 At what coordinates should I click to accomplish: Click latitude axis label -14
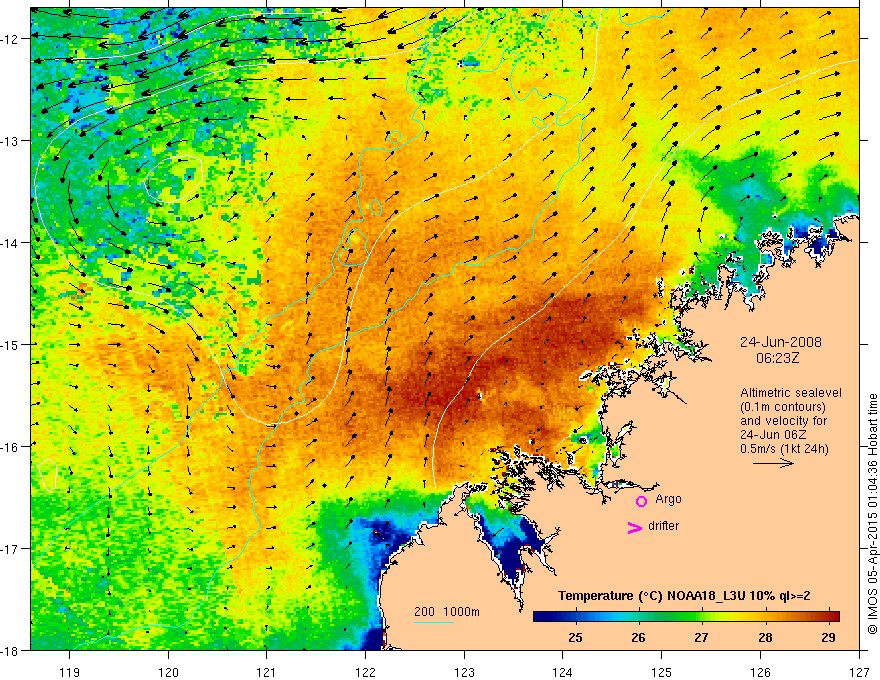[10, 242]
